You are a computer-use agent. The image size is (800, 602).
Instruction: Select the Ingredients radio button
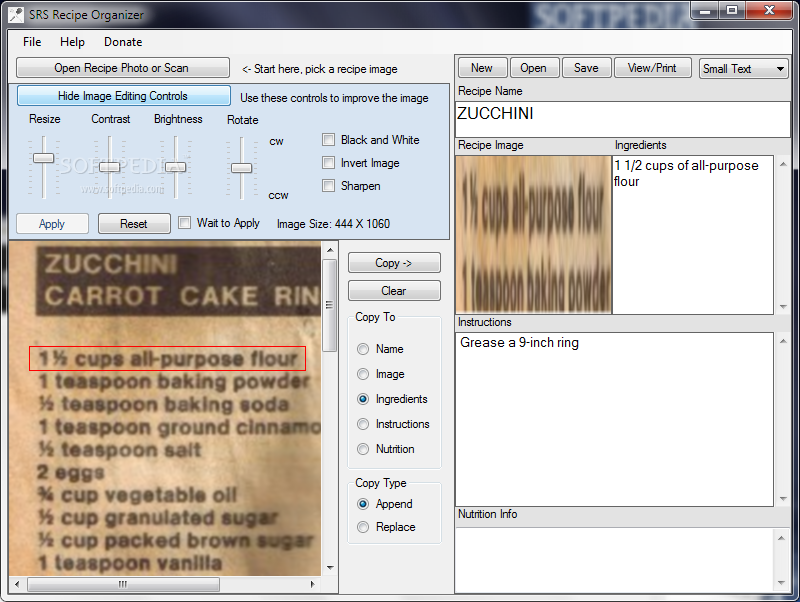pos(363,399)
